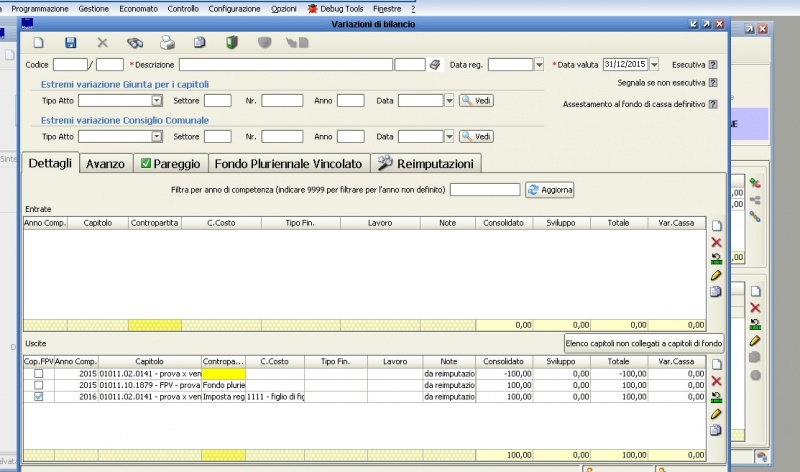Click the new blank document toolbar icon
Viewport: 800px width, 472px height.
click(38, 43)
